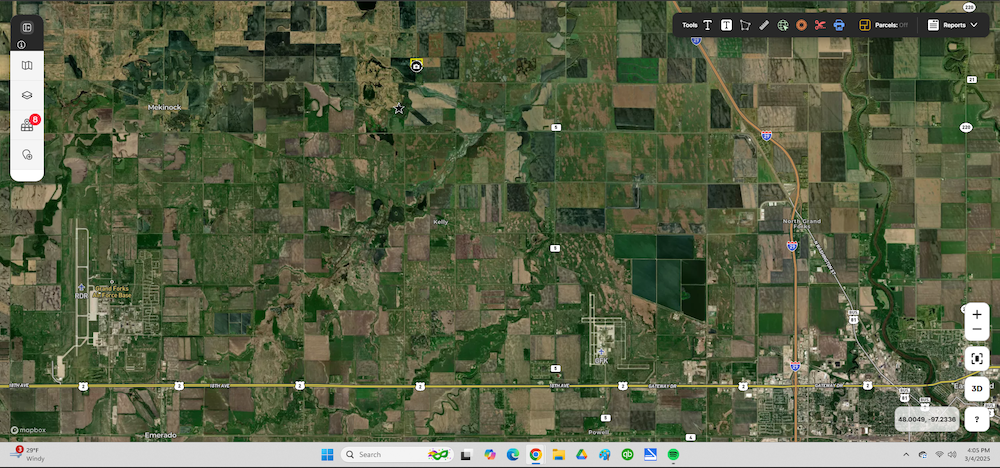Screen dimensions: 1000x468
Task: Open the grid item with 8 badge
Action: (x=27, y=125)
